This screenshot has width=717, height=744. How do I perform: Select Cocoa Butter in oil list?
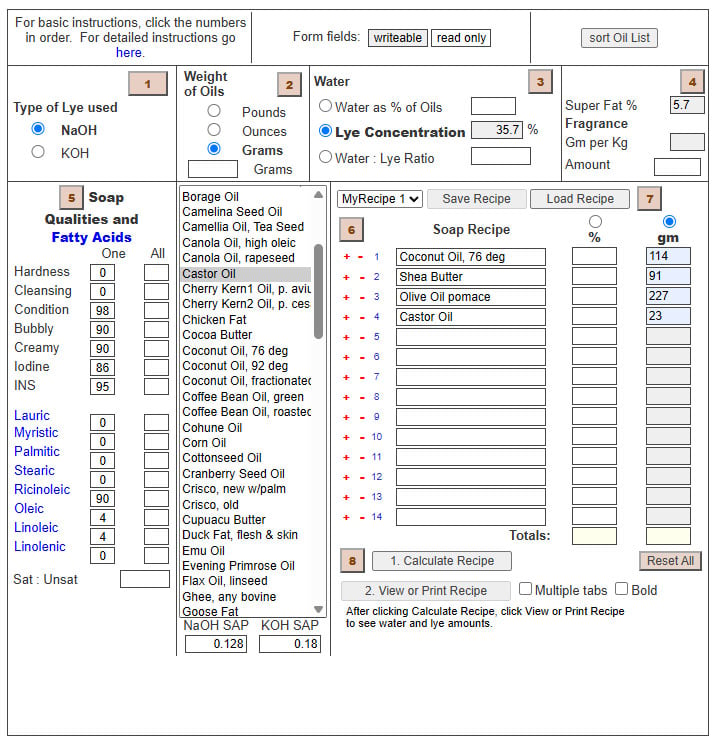[246, 335]
